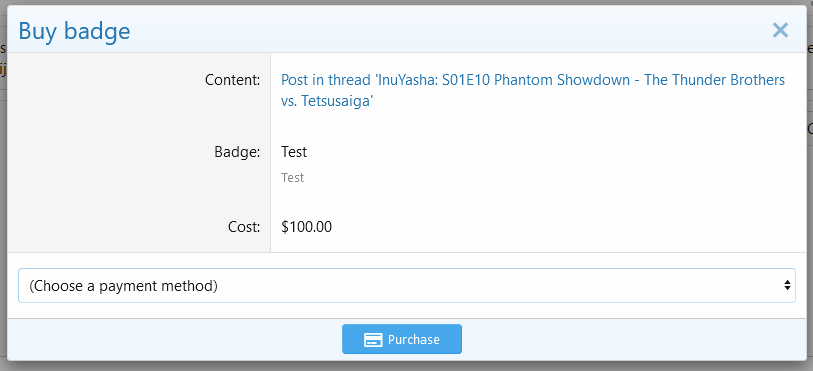Open the InuYasha S01E10 thread post link
The image size is (813, 371).
pos(533,91)
